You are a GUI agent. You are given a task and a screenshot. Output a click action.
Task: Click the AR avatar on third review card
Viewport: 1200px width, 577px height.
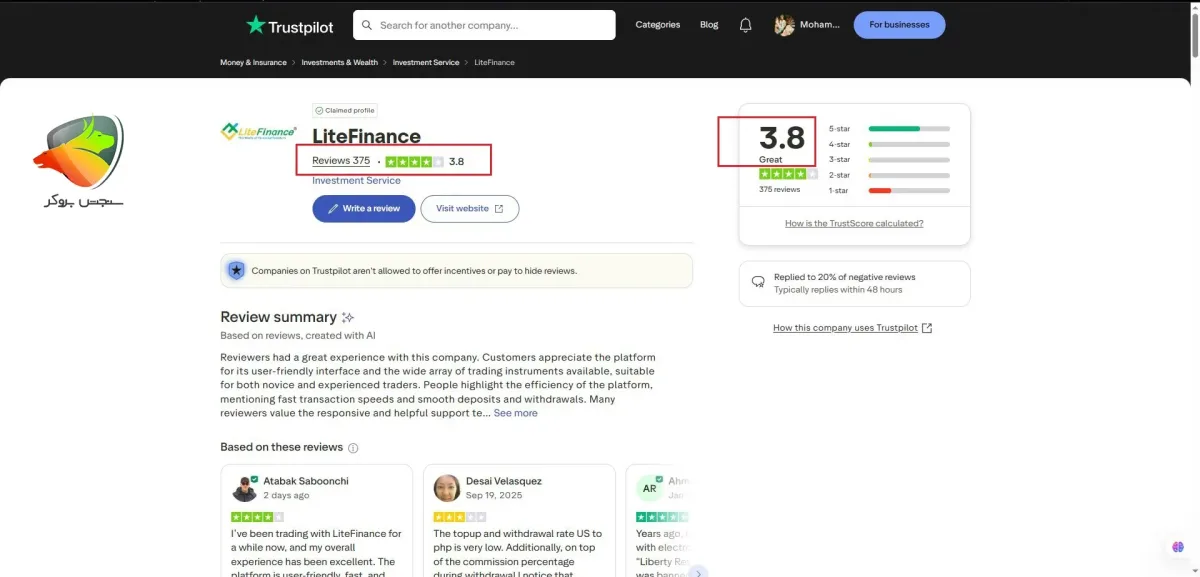[x=649, y=488]
